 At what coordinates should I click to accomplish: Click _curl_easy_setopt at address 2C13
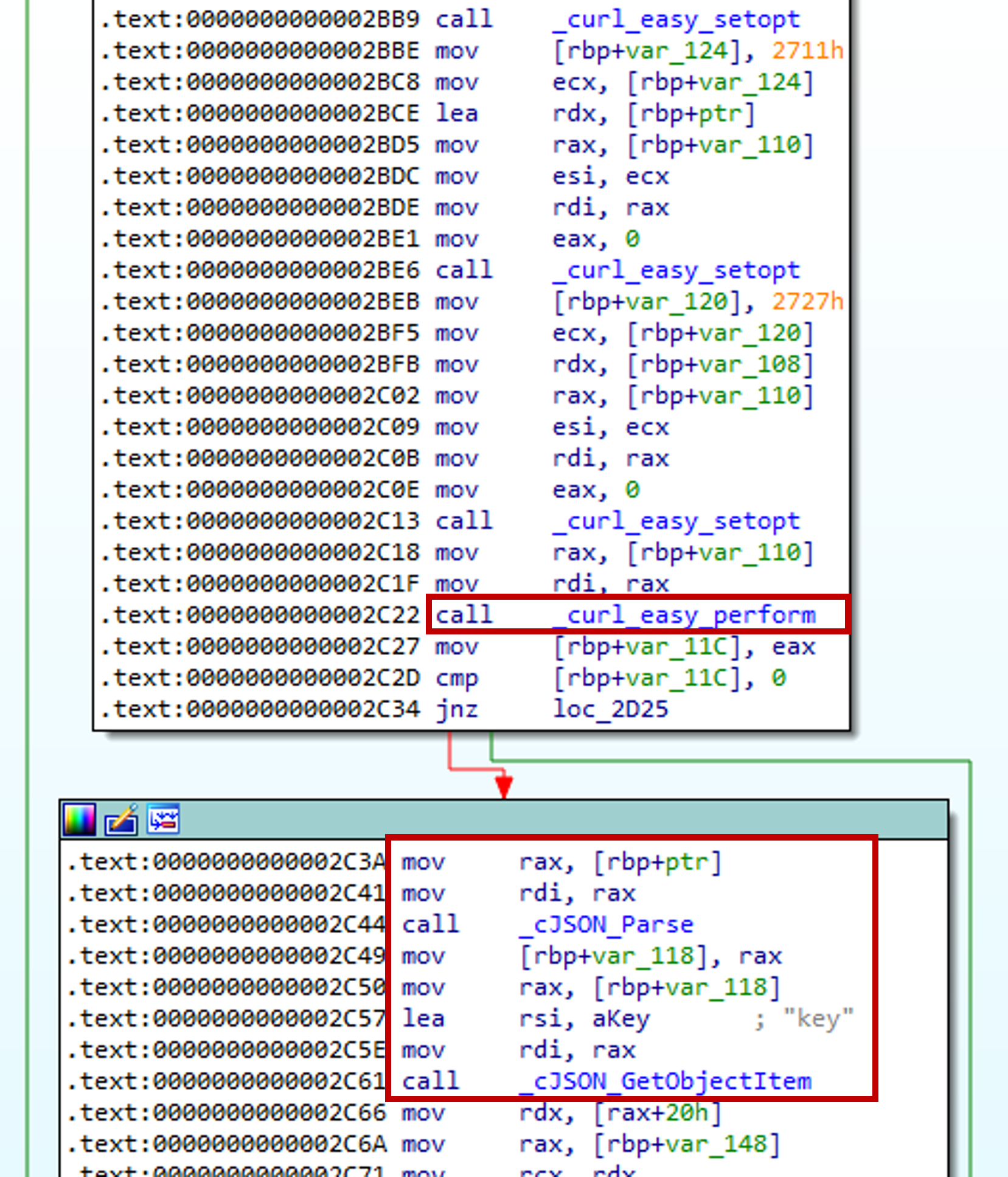point(676,521)
